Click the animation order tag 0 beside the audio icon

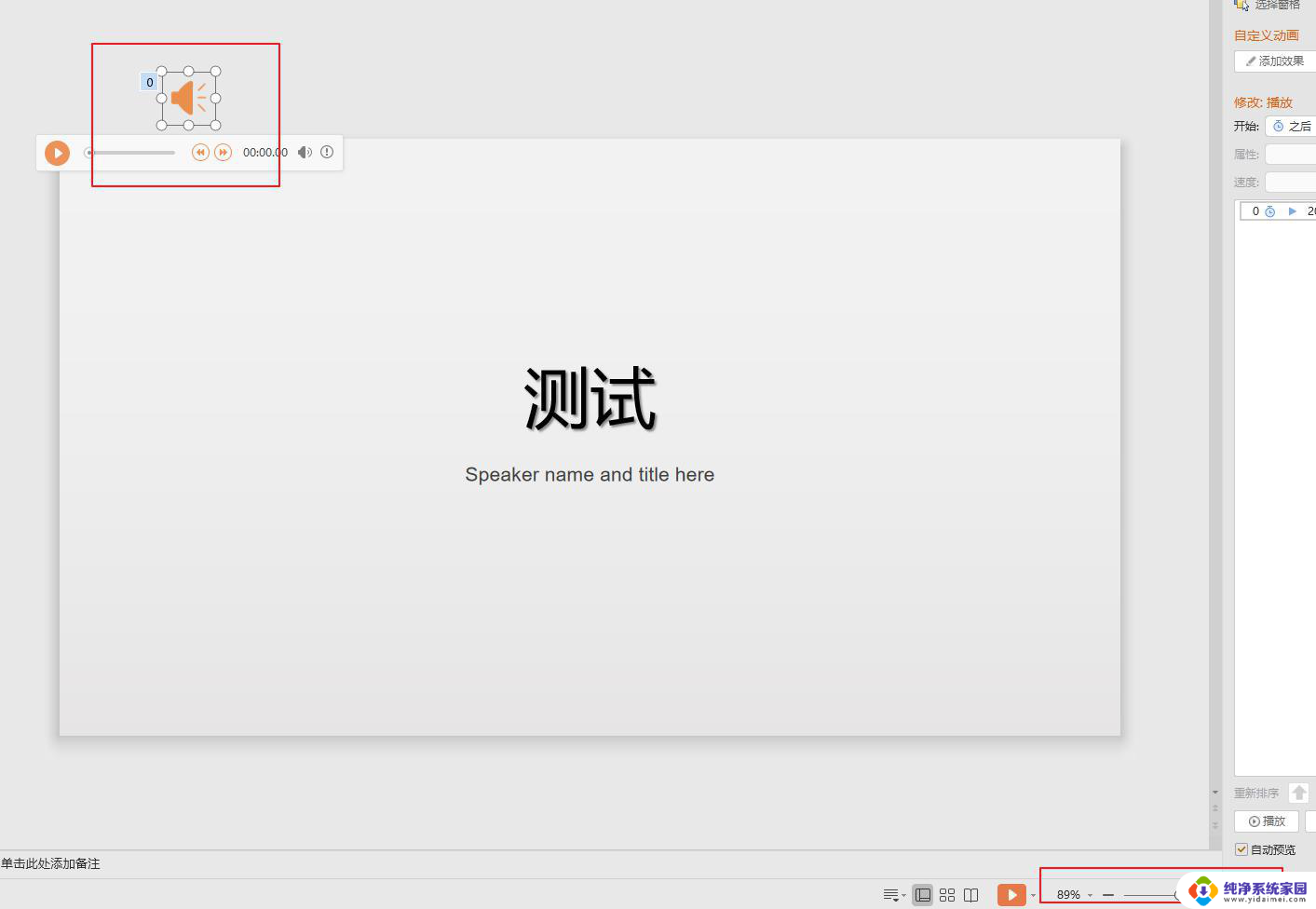click(149, 82)
